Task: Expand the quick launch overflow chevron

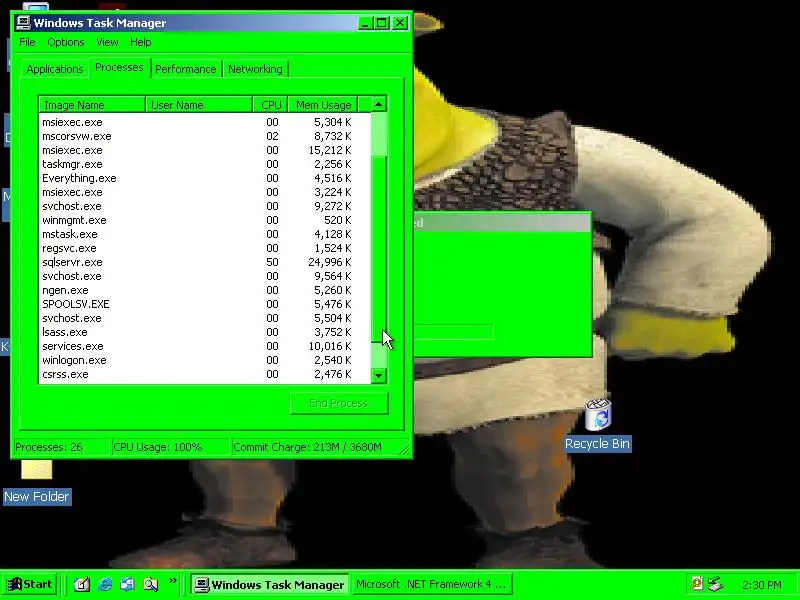Action: 172,581
